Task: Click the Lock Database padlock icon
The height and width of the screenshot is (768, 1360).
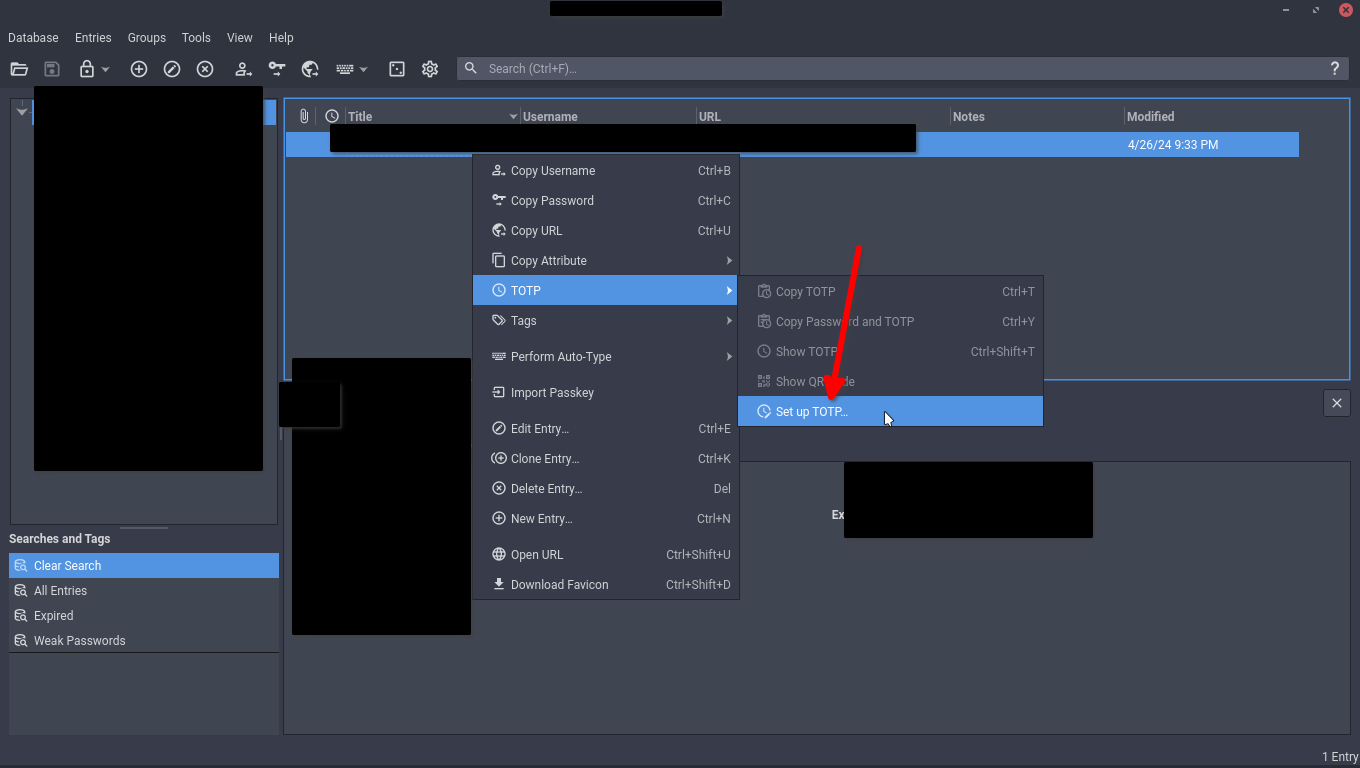Action: pyautogui.click(x=87, y=69)
